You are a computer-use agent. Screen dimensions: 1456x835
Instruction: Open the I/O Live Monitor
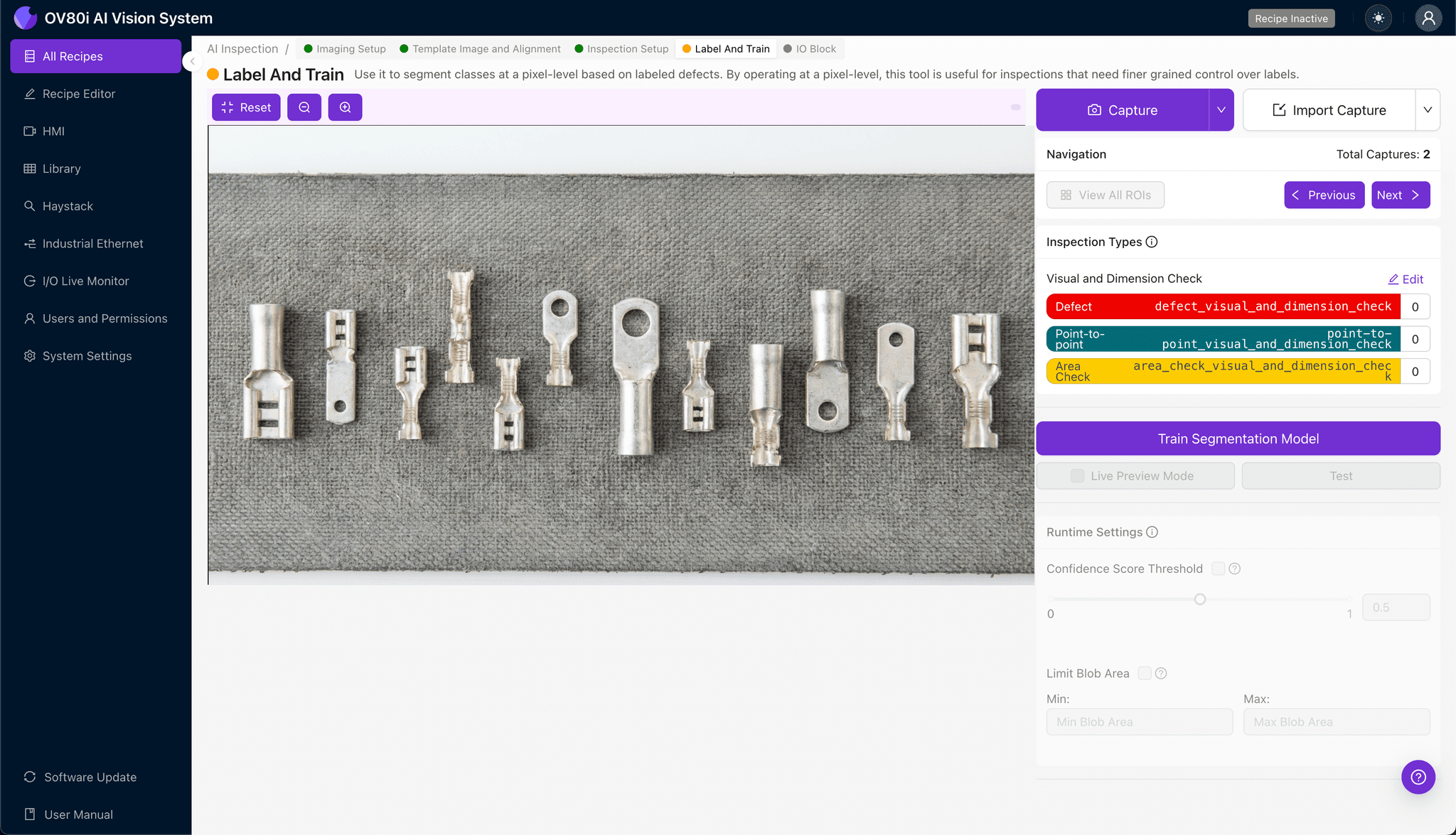click(85, 281)
